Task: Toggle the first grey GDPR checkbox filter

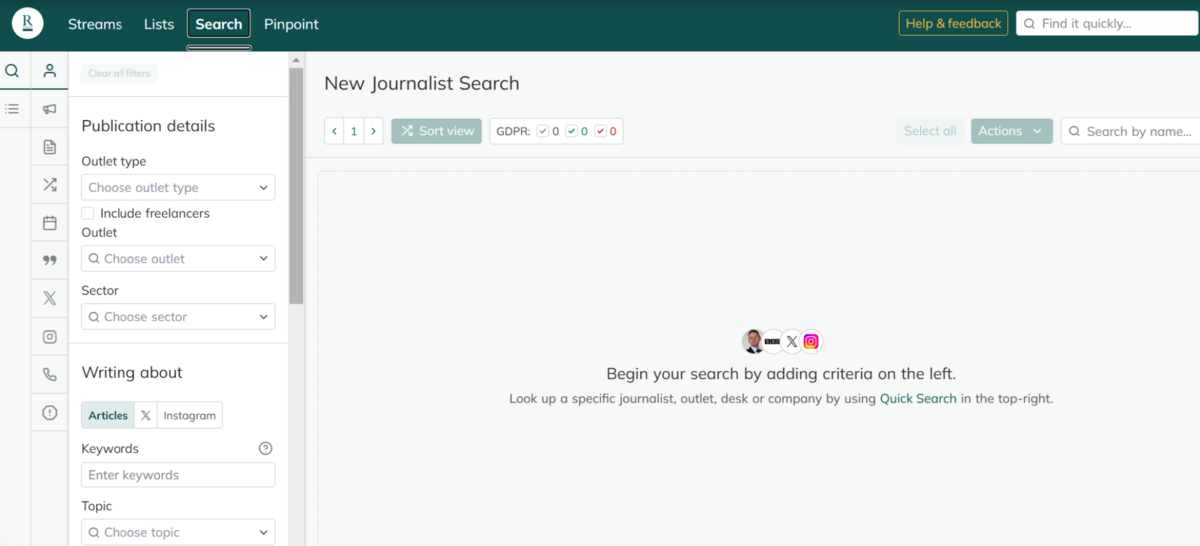Action: 543,131
